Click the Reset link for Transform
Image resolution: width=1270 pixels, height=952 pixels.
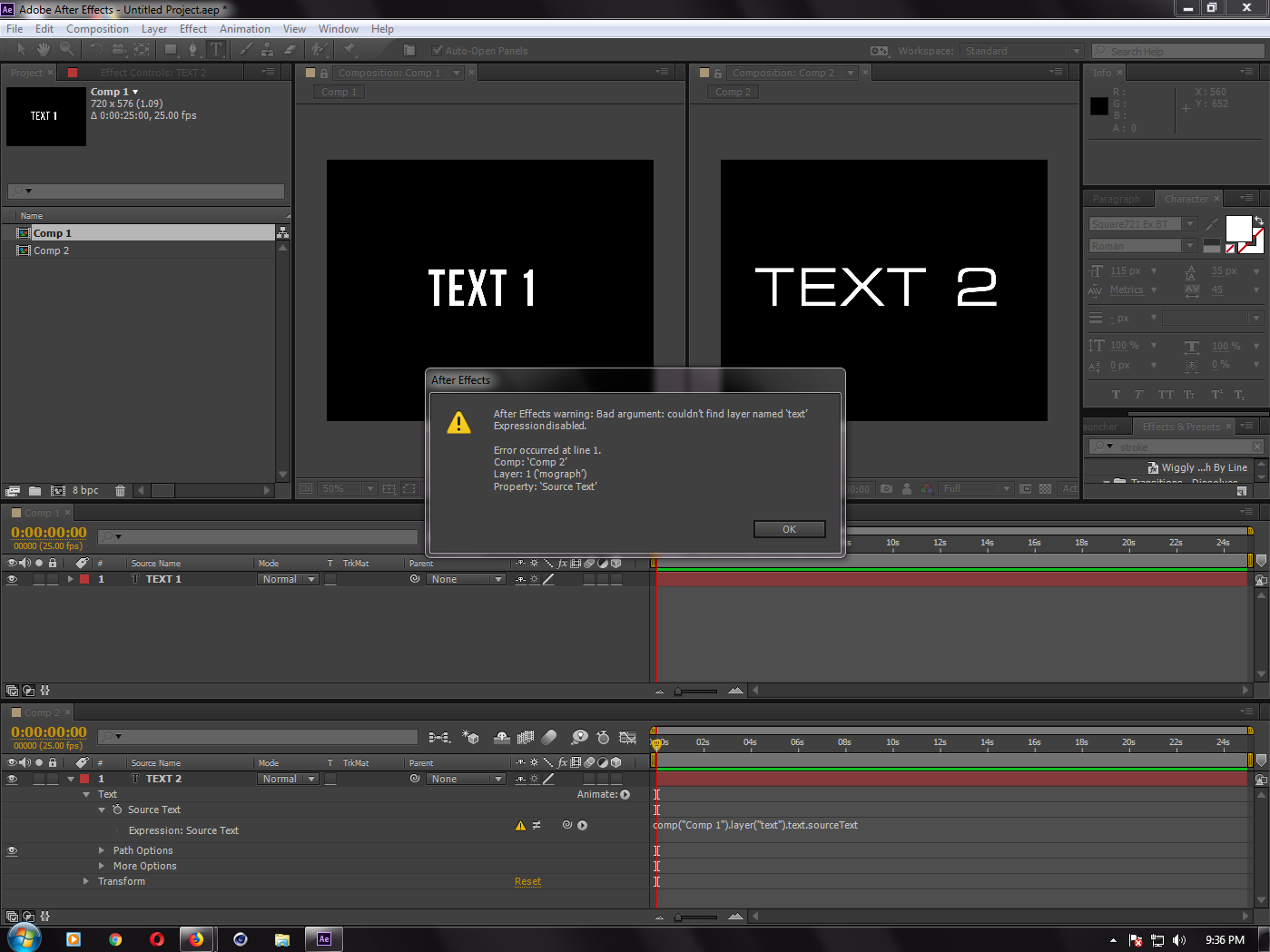pyautogui.click(x=527, y=880)
